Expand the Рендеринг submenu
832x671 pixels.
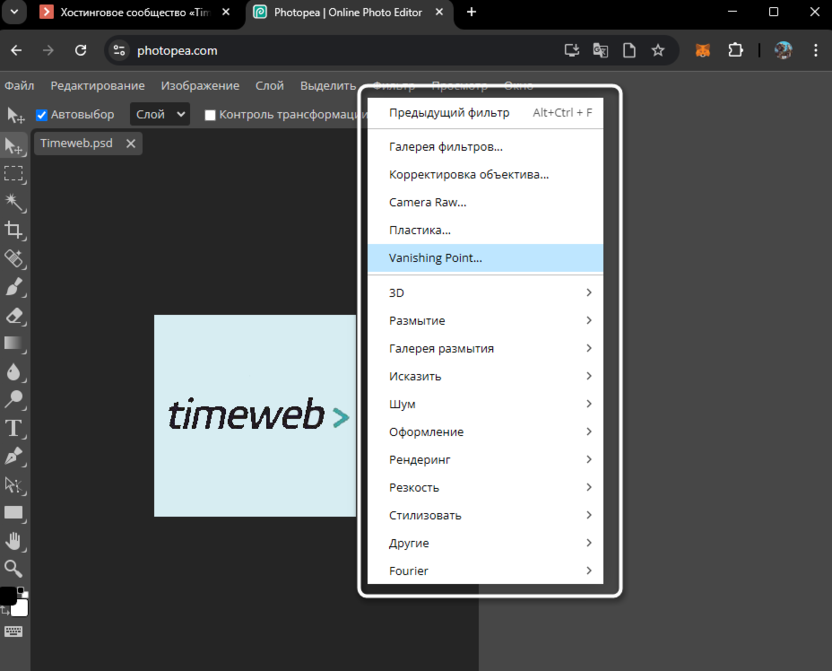[485, 459]
